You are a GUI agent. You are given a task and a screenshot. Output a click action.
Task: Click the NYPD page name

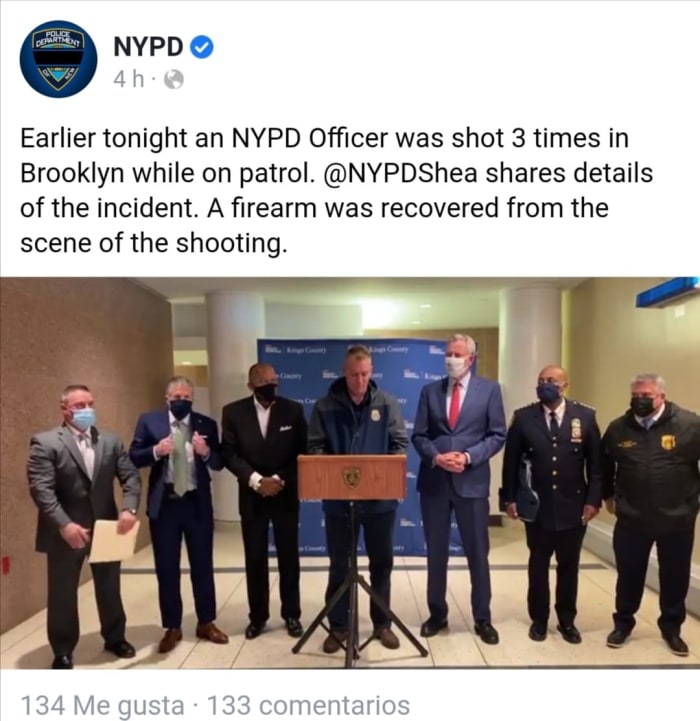148,47
